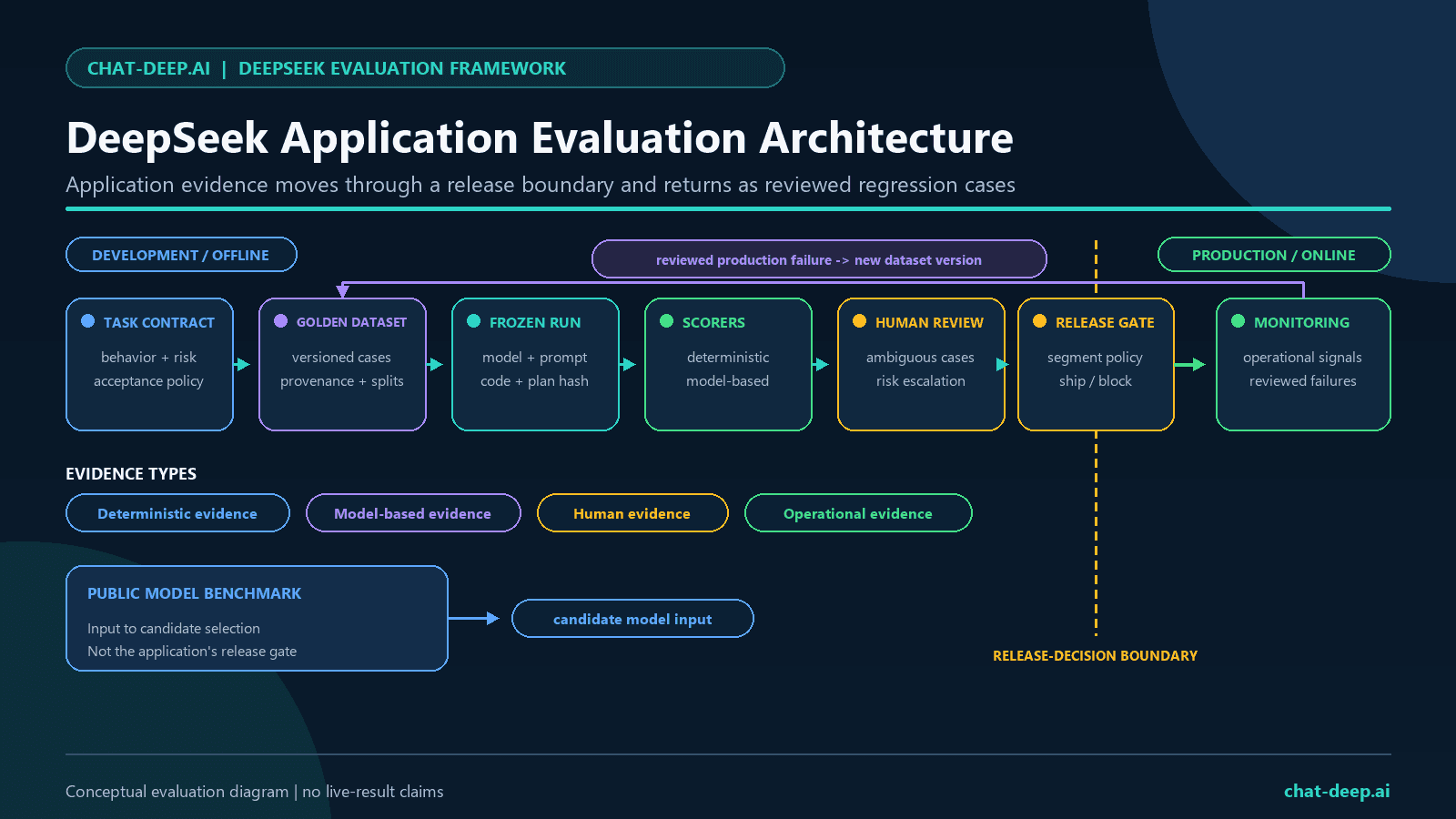
Task: Click 'deterministic' in the Scorers card
Action: pos(728,358)
